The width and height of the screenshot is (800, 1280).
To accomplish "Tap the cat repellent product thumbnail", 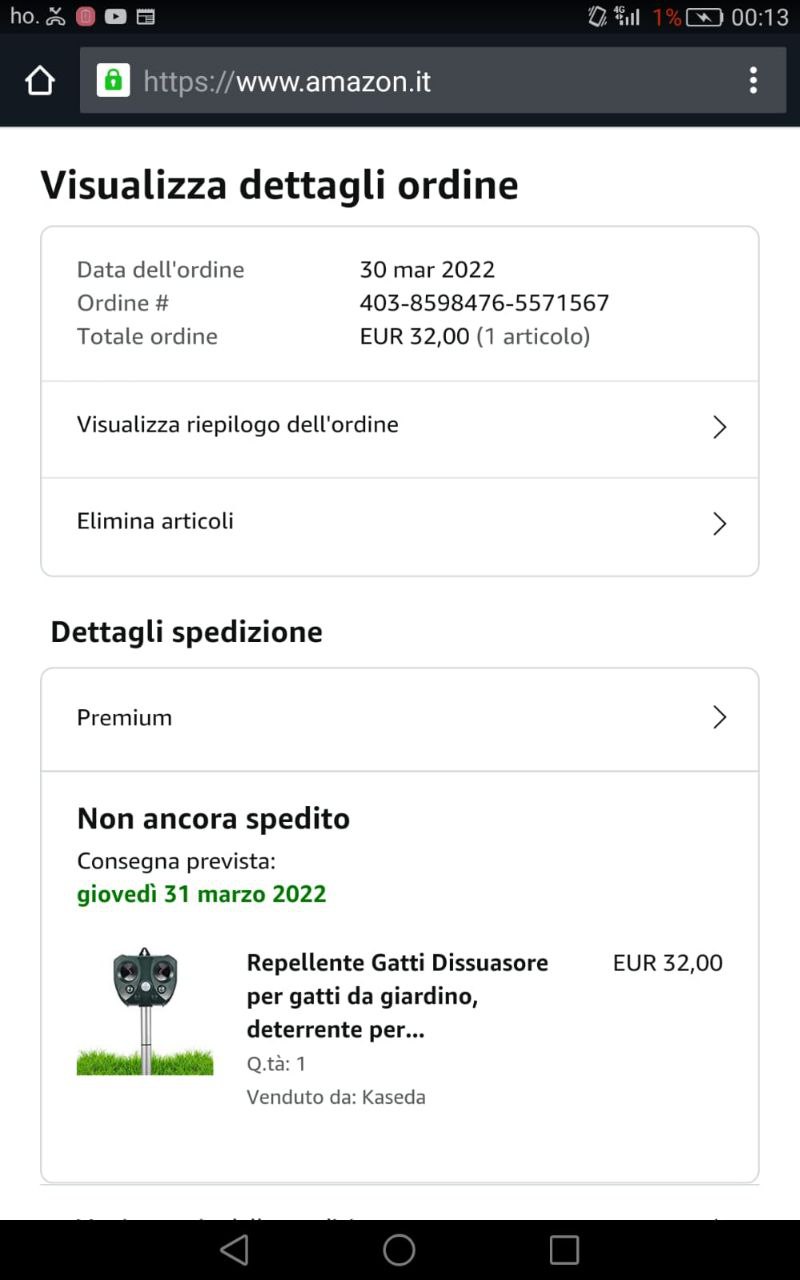I will coord(145,1011).
